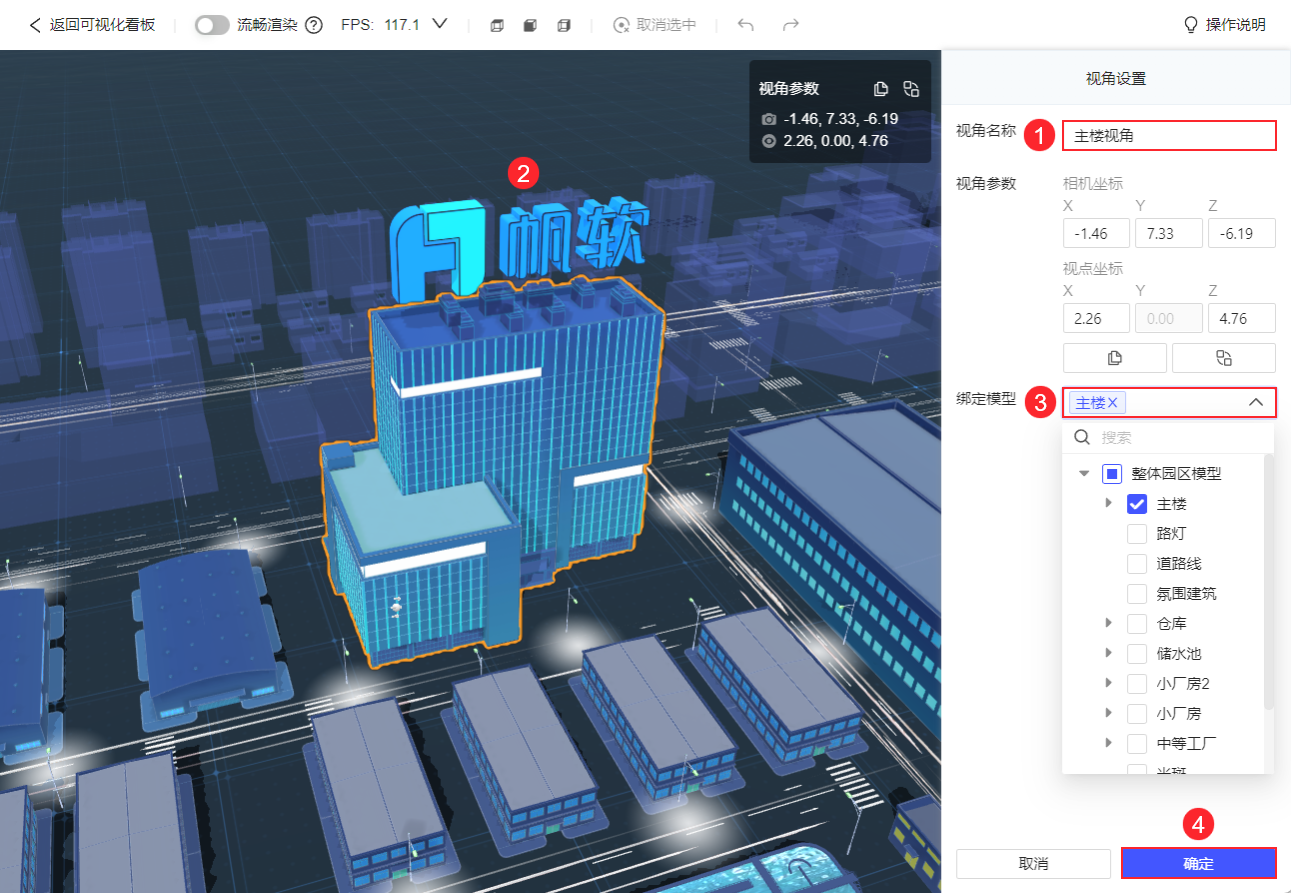The width and height of the screenshot is (1291, 893).
Task: Click the 视角名称 input field
Action: 1168,136
